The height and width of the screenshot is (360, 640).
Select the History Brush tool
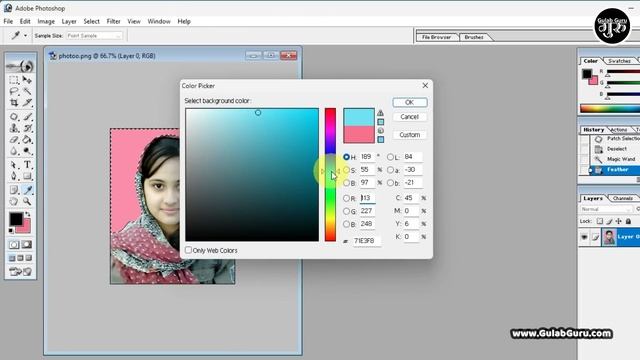[27, 128]
